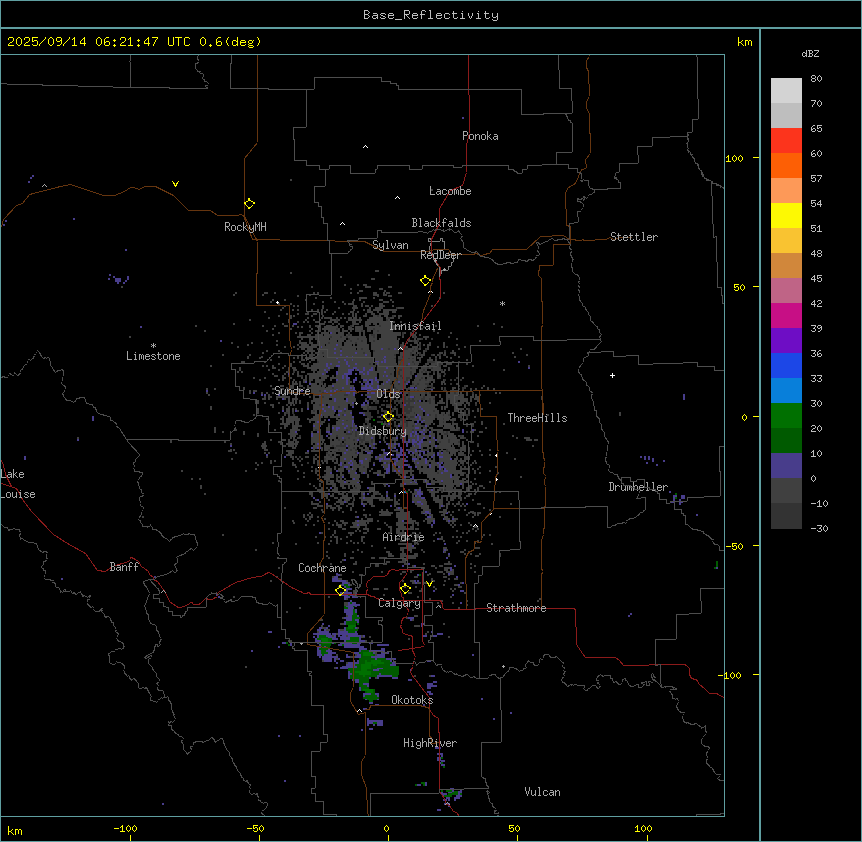Image resolution: width=862 pixels, height=842 pixels.
Task: Click the Sundre town label
Action: [x=292, y=391]
